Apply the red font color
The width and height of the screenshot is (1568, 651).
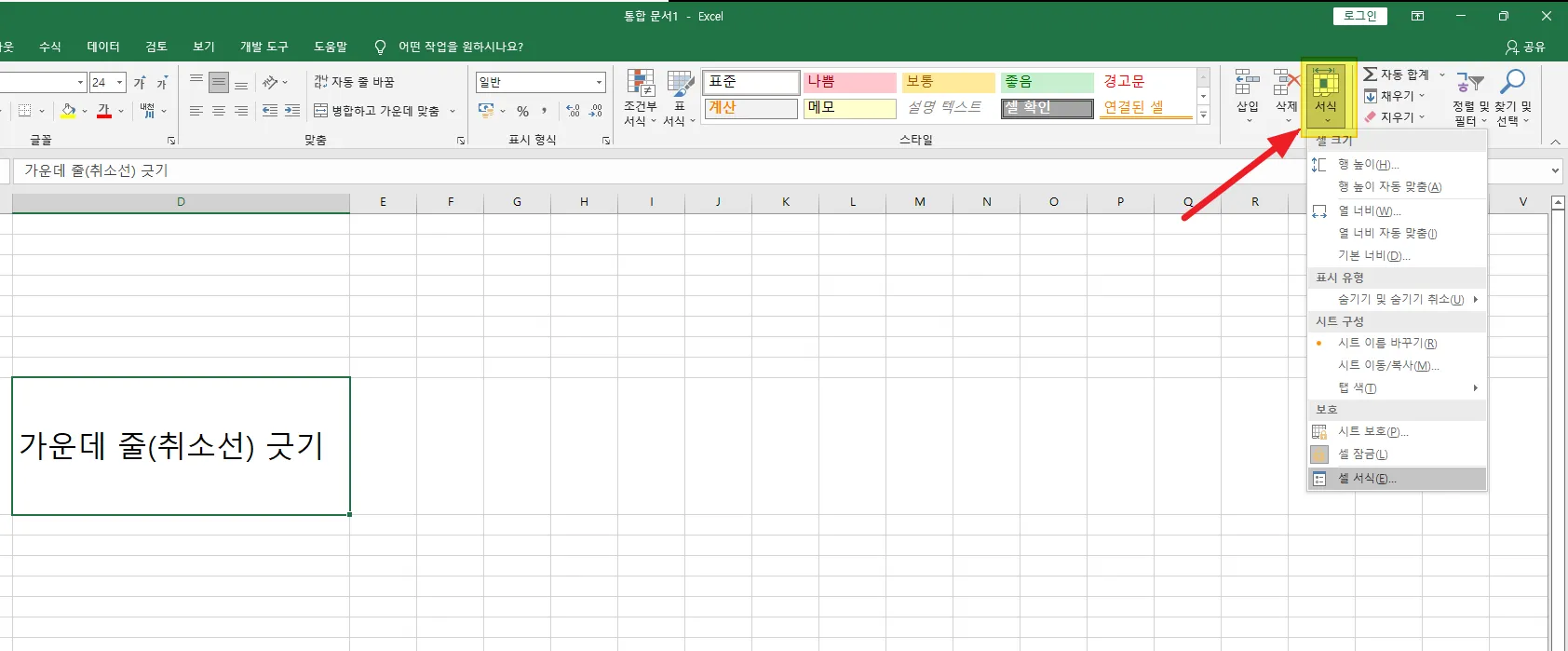(x=104, y=111)
